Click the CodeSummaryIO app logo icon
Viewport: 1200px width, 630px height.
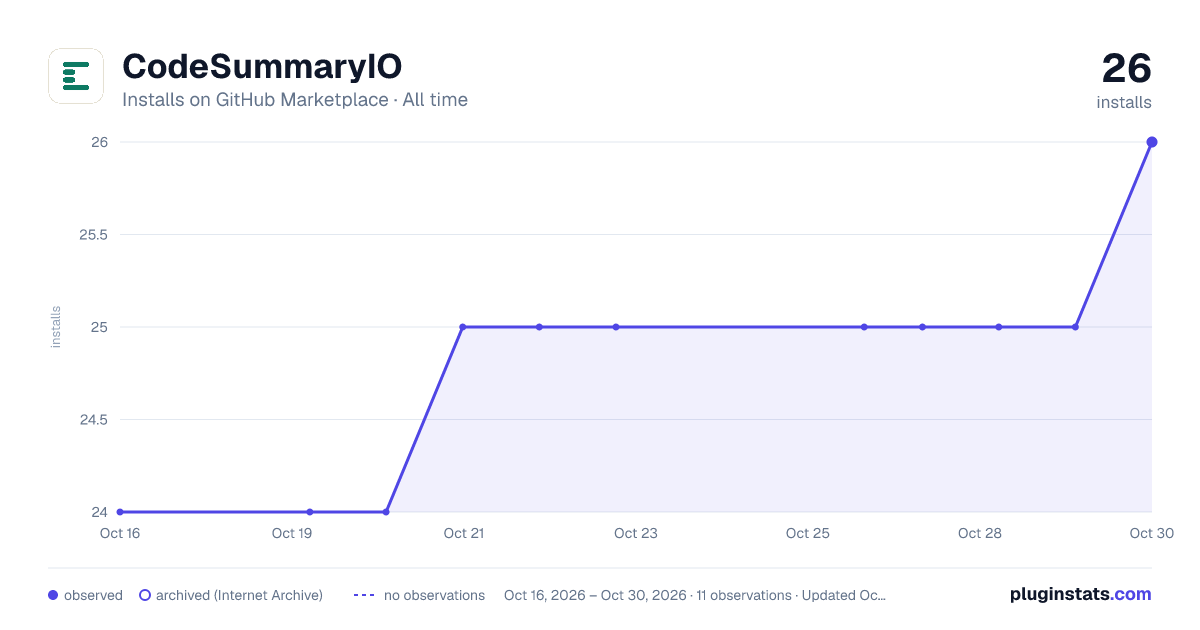76,76
